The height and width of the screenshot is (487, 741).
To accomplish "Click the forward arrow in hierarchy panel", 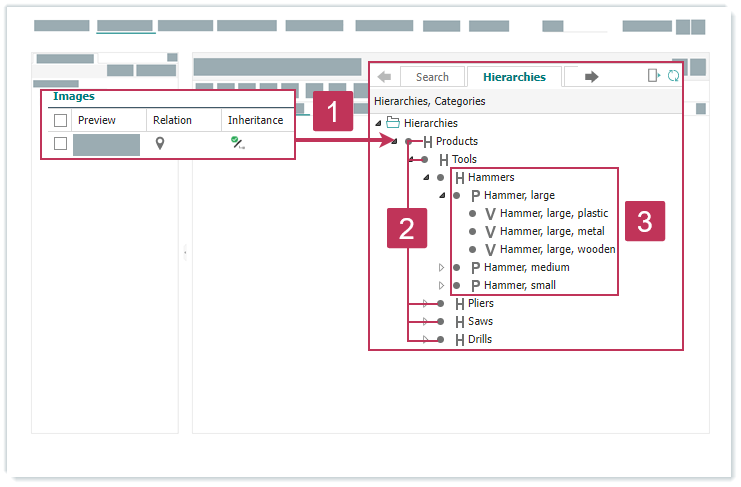I will pos(591,77).
